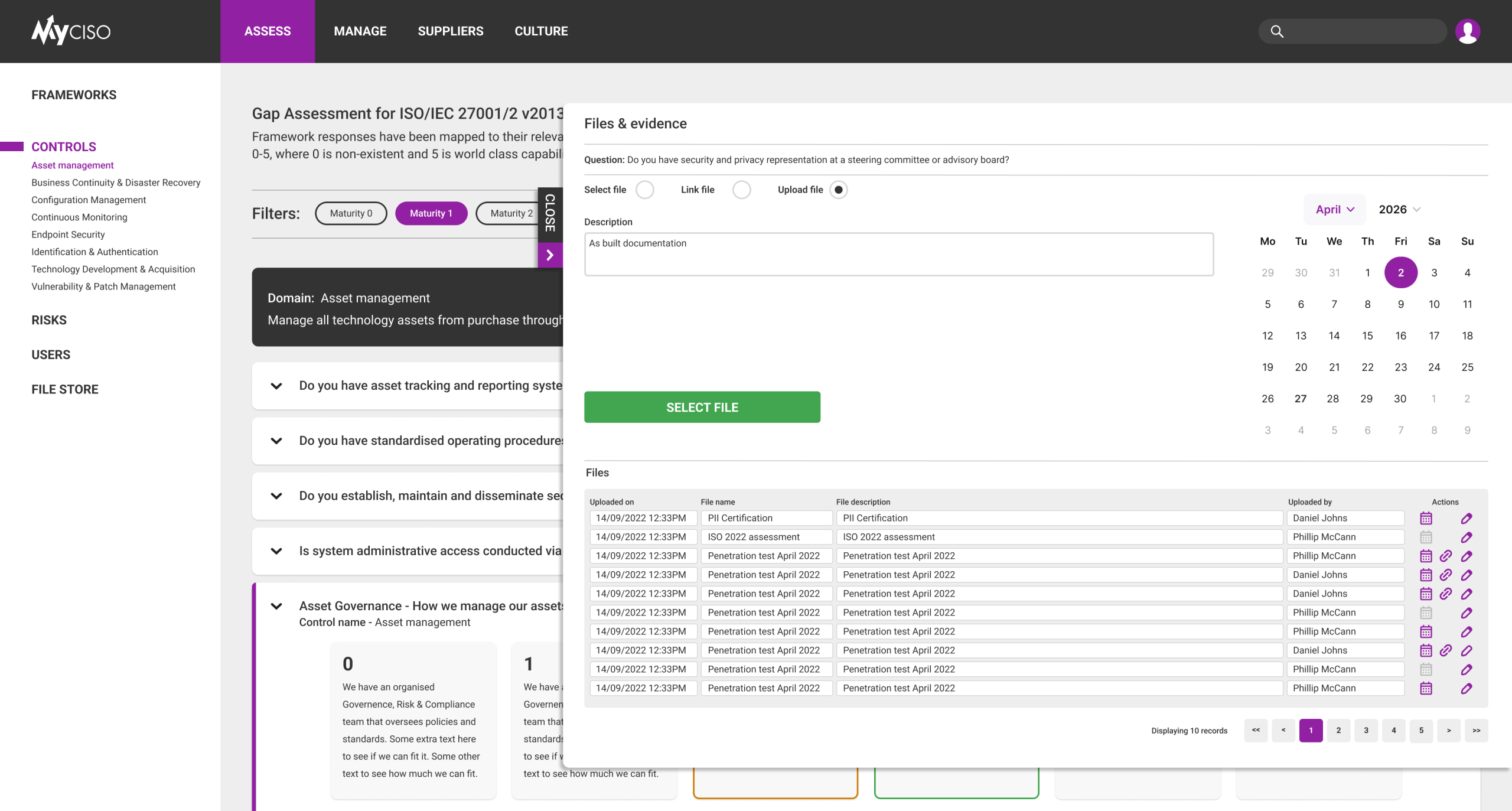Go to page 3 of files
The width and height of the screenshot is (1512, 811).
point(1366,730)
